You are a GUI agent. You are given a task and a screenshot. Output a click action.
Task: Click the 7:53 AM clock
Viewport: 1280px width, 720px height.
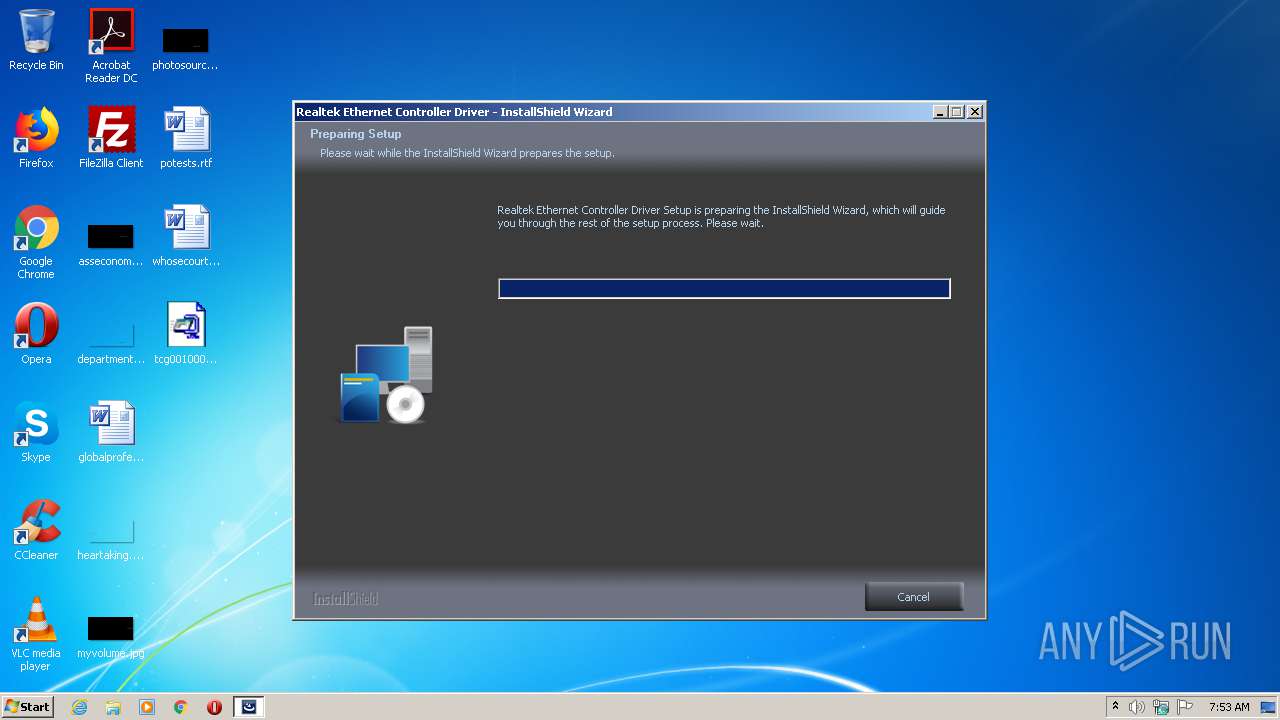coord(1229,707)
